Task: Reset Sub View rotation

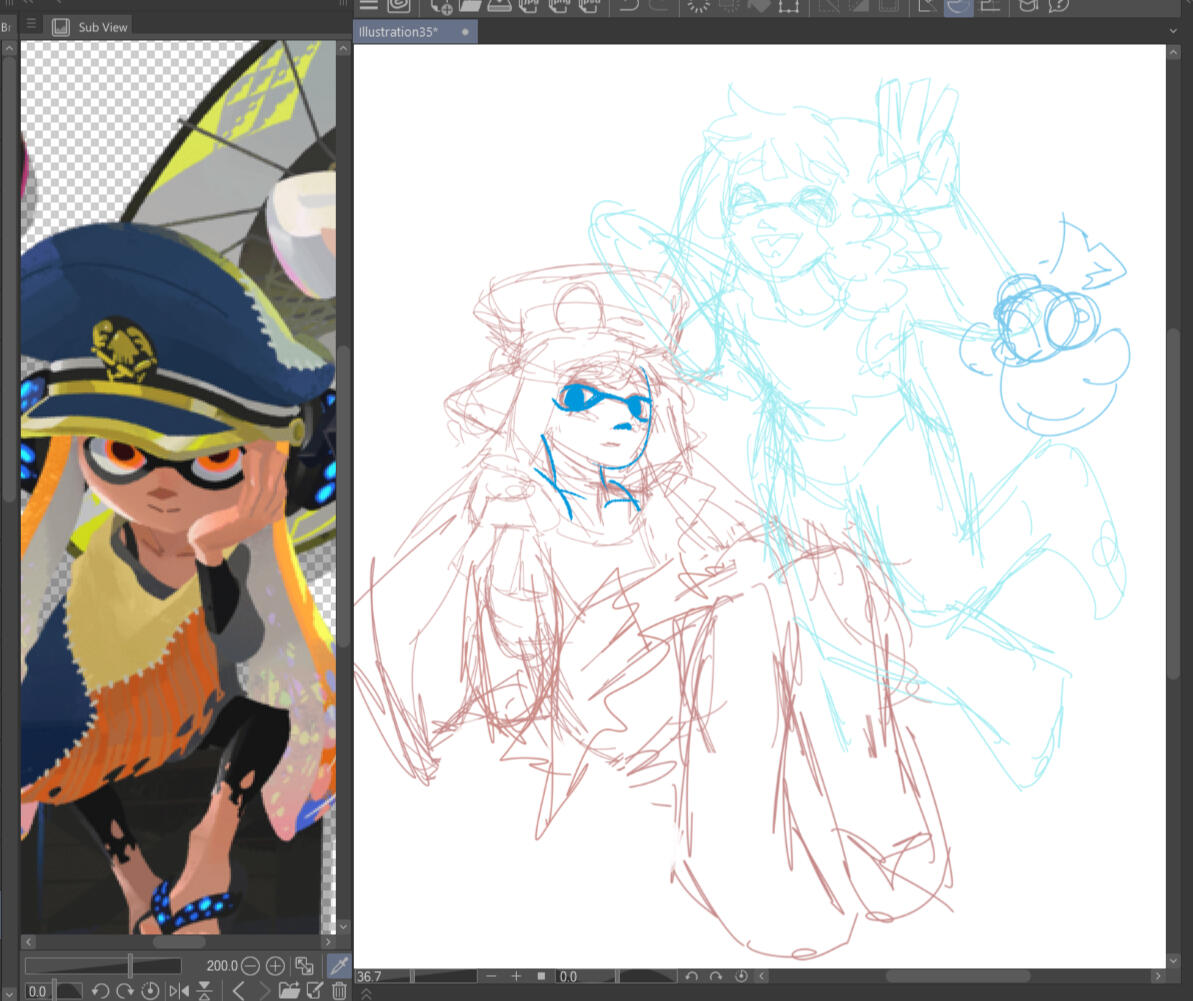Action: 150,990
